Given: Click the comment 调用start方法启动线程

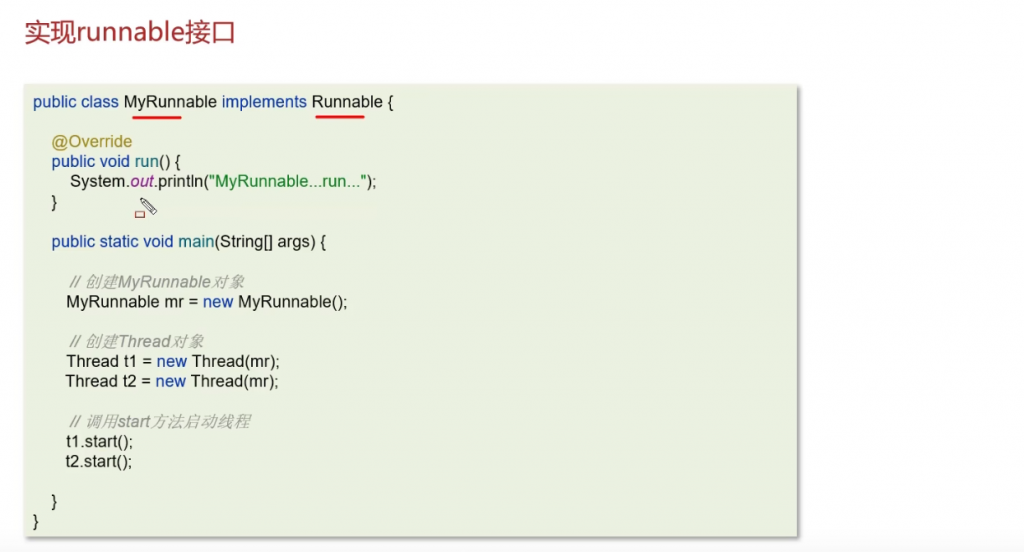Looking at the screenshot, I should (x=160, y=422).
